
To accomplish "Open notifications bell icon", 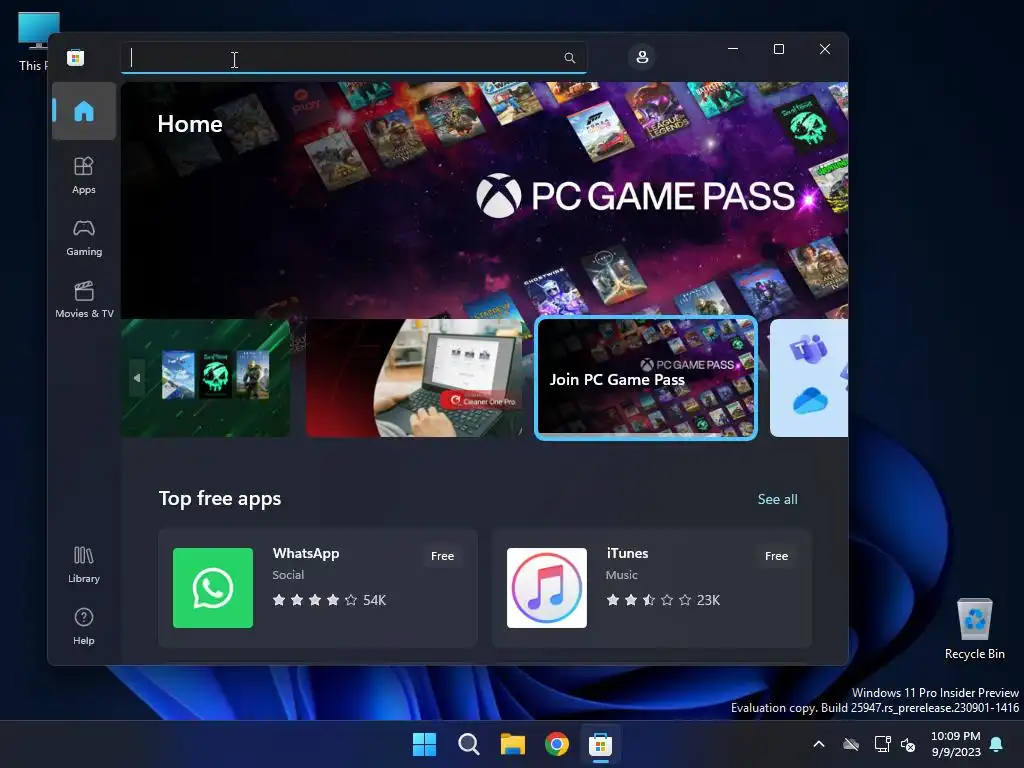I will click(997, 744).
